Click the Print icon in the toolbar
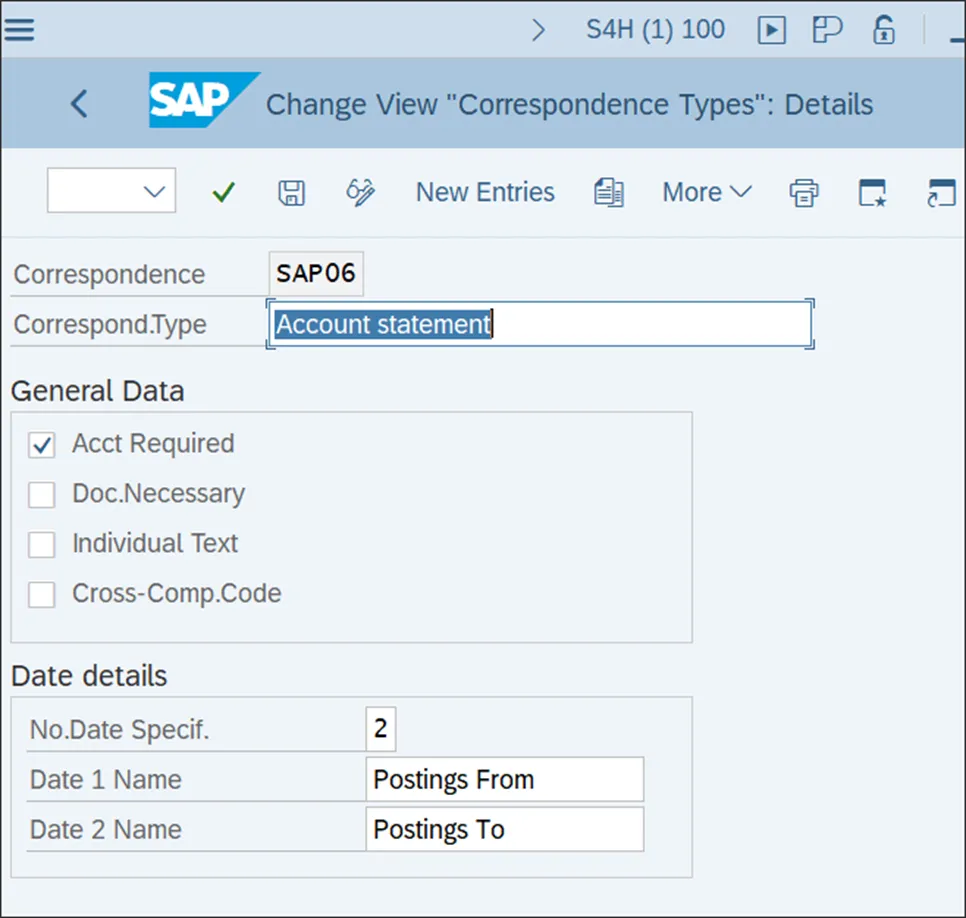The height and width of the screenshot is (918, 966). click(x=804, y=192)
